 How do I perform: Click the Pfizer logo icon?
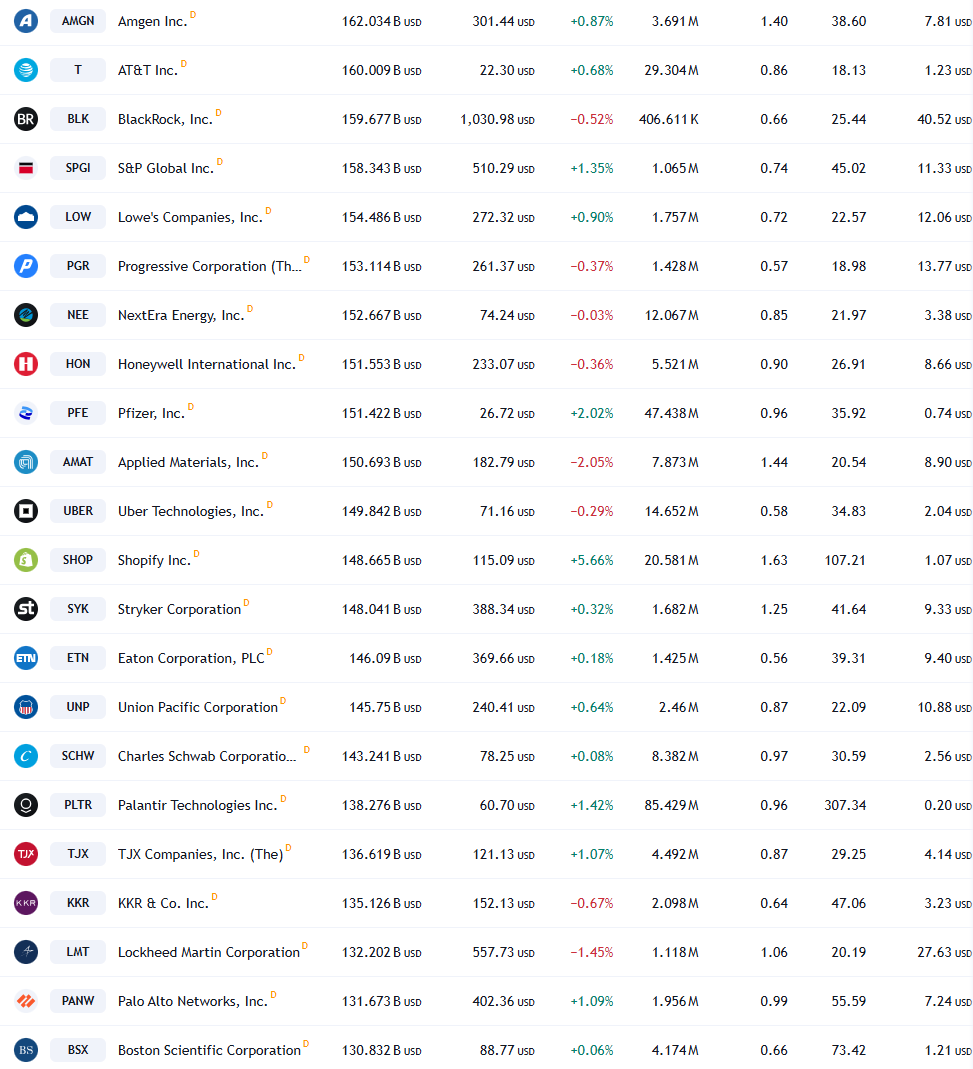coord(26,413)
